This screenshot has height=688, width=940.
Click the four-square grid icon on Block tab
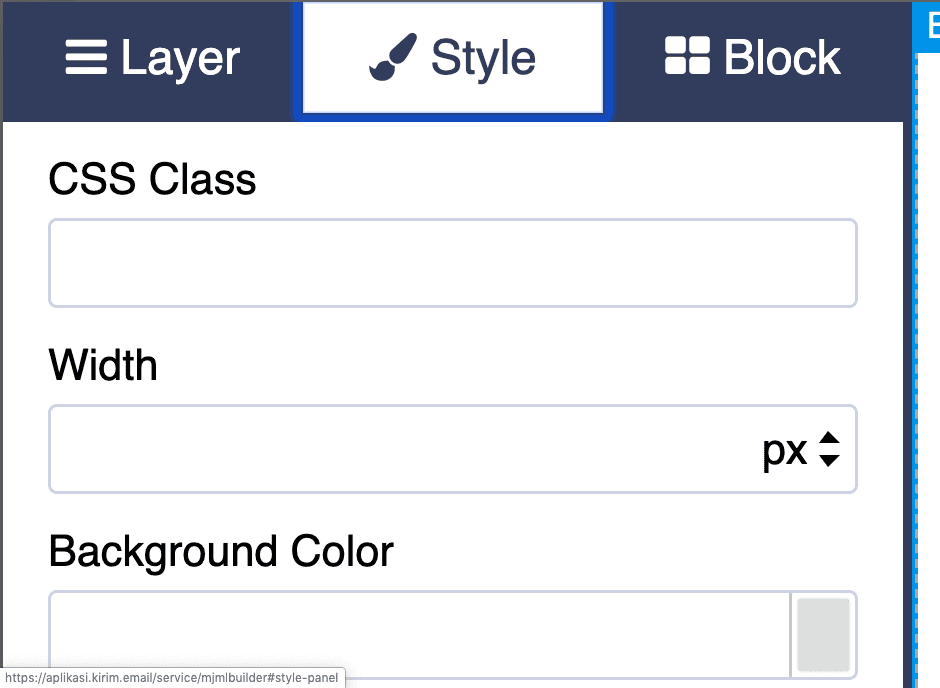tap(687, 57)
